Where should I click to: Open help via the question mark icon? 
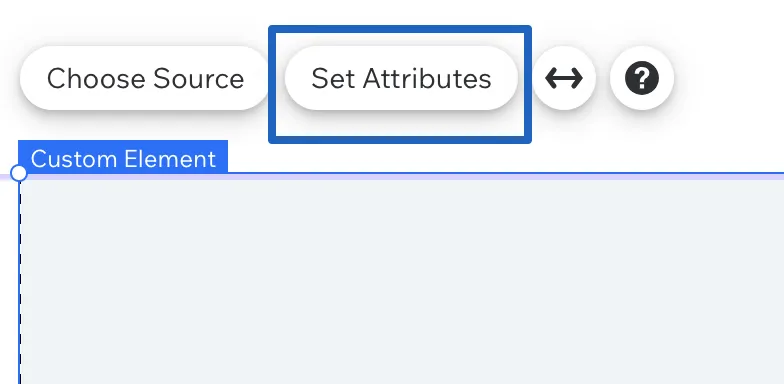pos(642,78)
